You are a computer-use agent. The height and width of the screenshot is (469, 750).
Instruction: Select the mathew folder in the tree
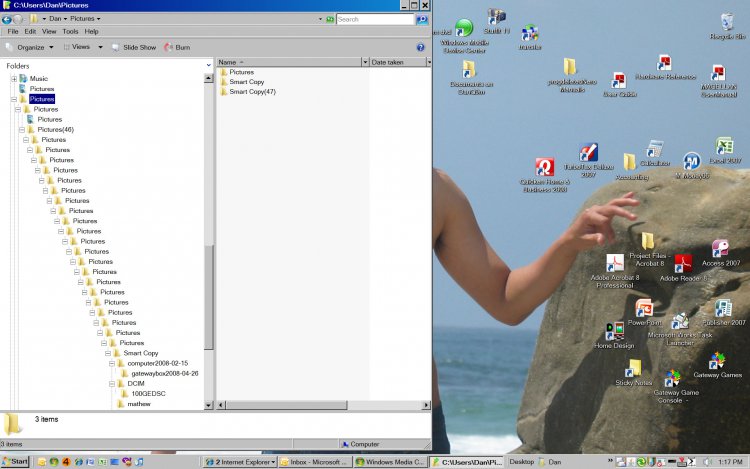(139, 404)
